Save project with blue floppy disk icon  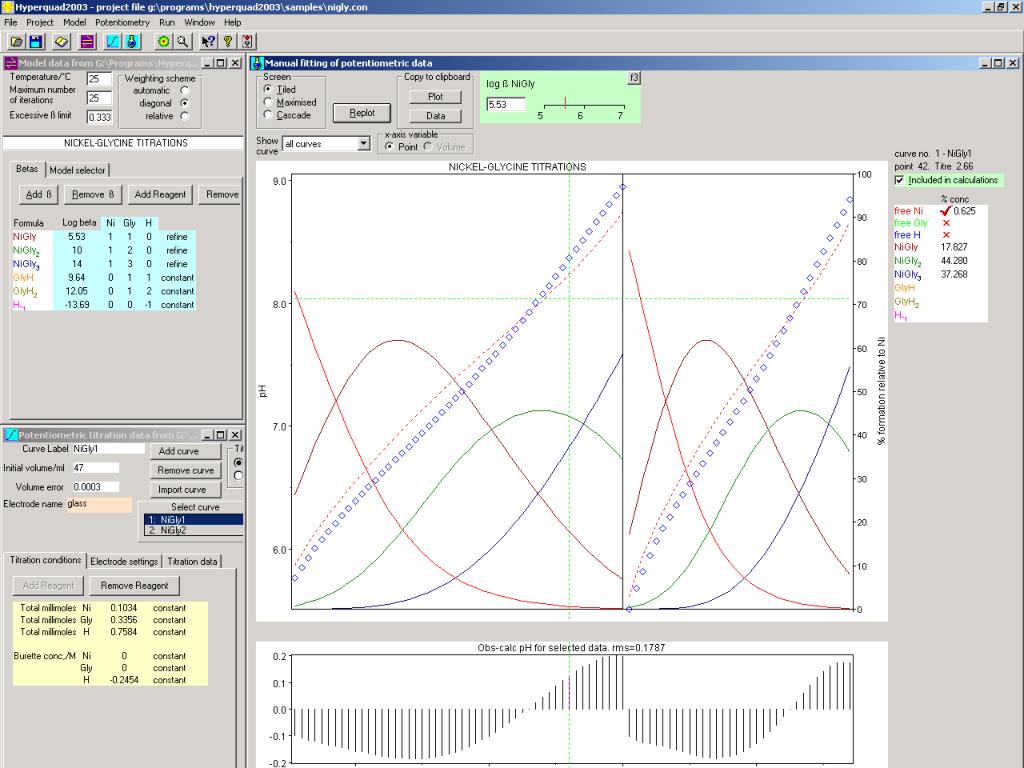tap(36, 42)
